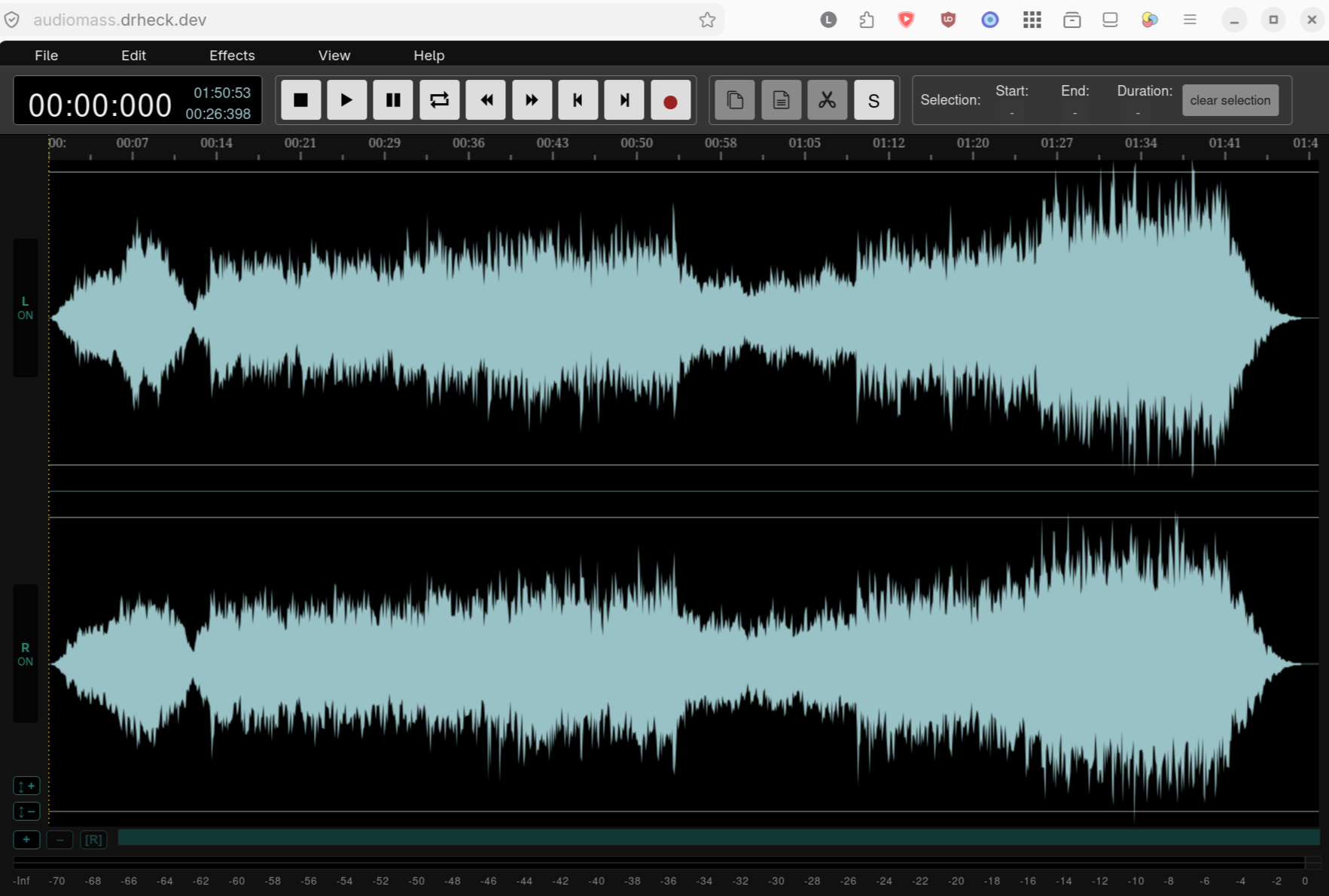Seek forward with fast-forward button
Viewport: 1329px width, 896px height.
[x=532, y=99]
